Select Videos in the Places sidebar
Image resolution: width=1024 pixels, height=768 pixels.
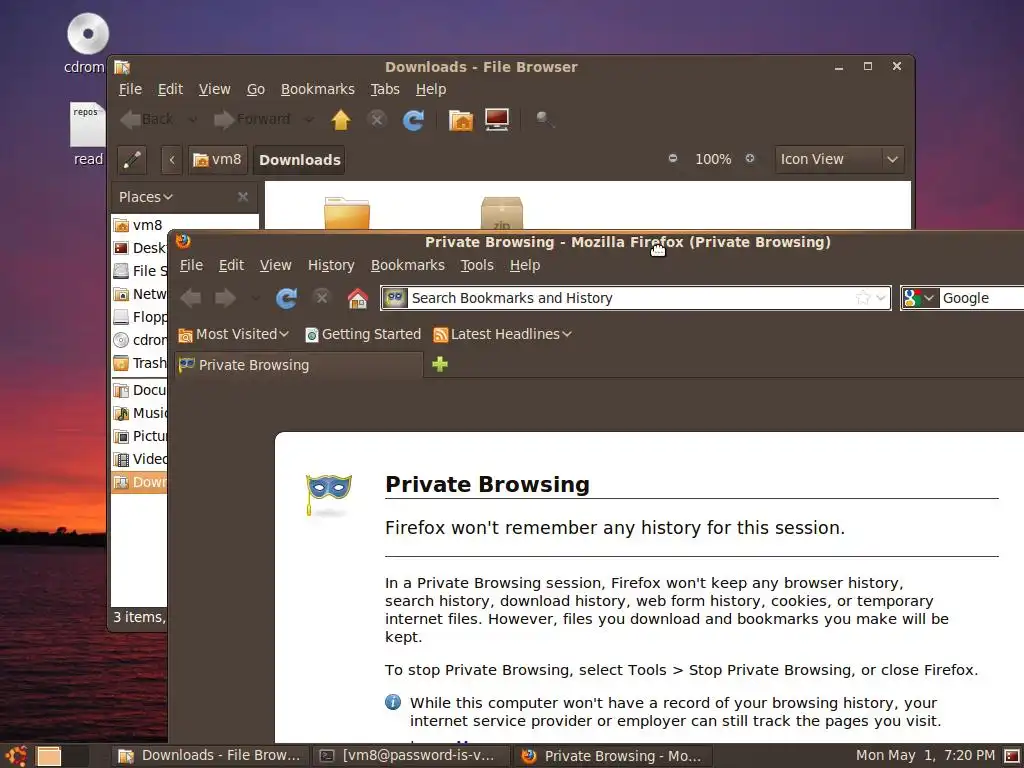[140, 459]
